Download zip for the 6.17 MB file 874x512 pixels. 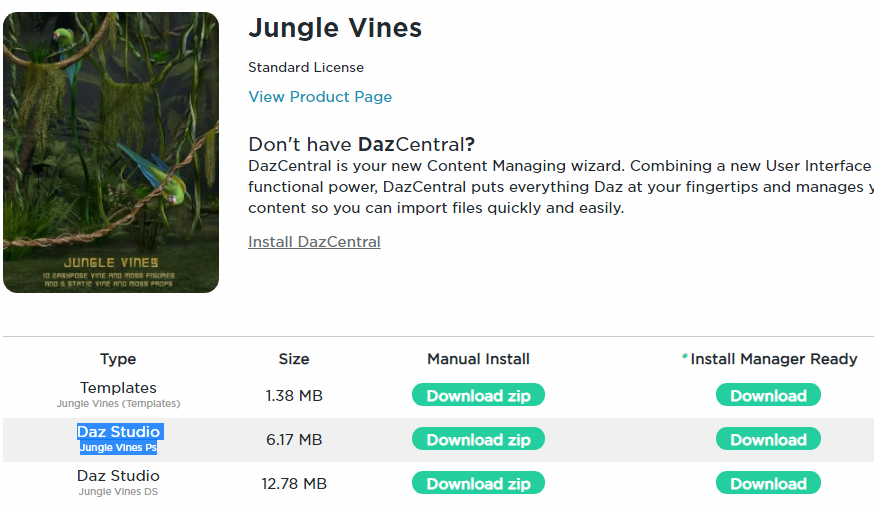pos(478,439)
